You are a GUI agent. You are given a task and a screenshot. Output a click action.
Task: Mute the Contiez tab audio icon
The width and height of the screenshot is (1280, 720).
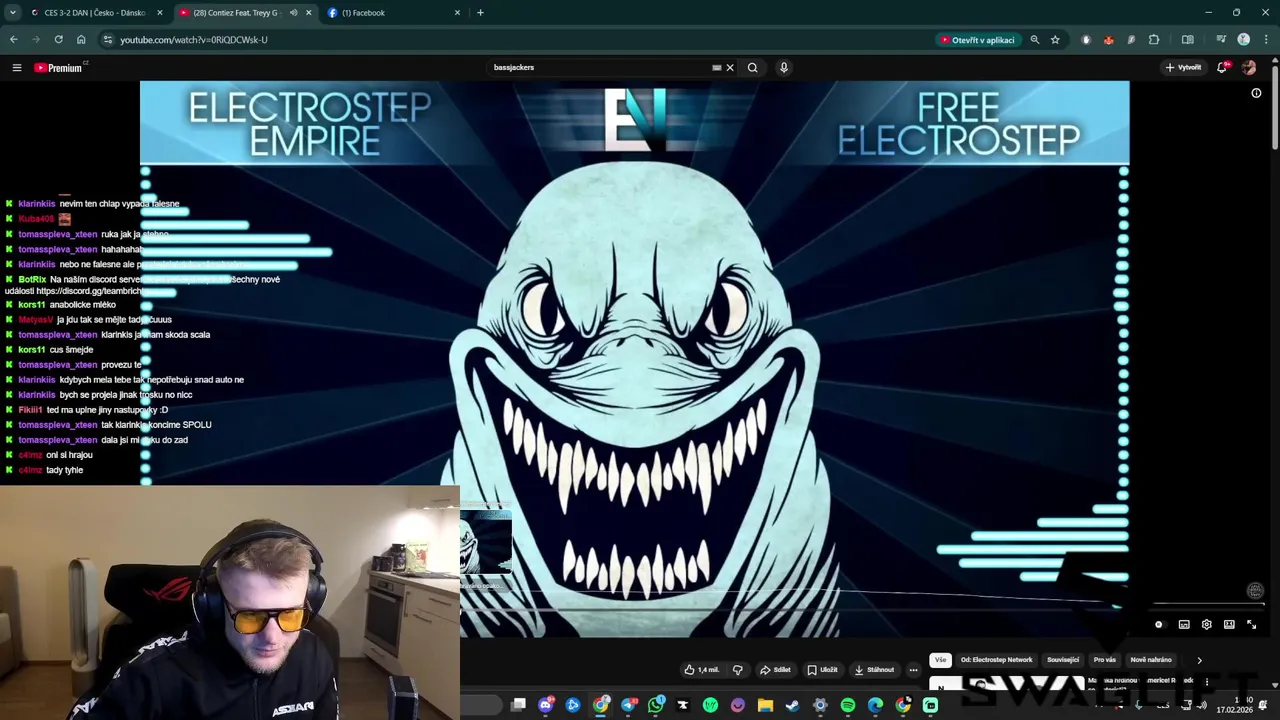pyautogui.click(x=293, y=13)
